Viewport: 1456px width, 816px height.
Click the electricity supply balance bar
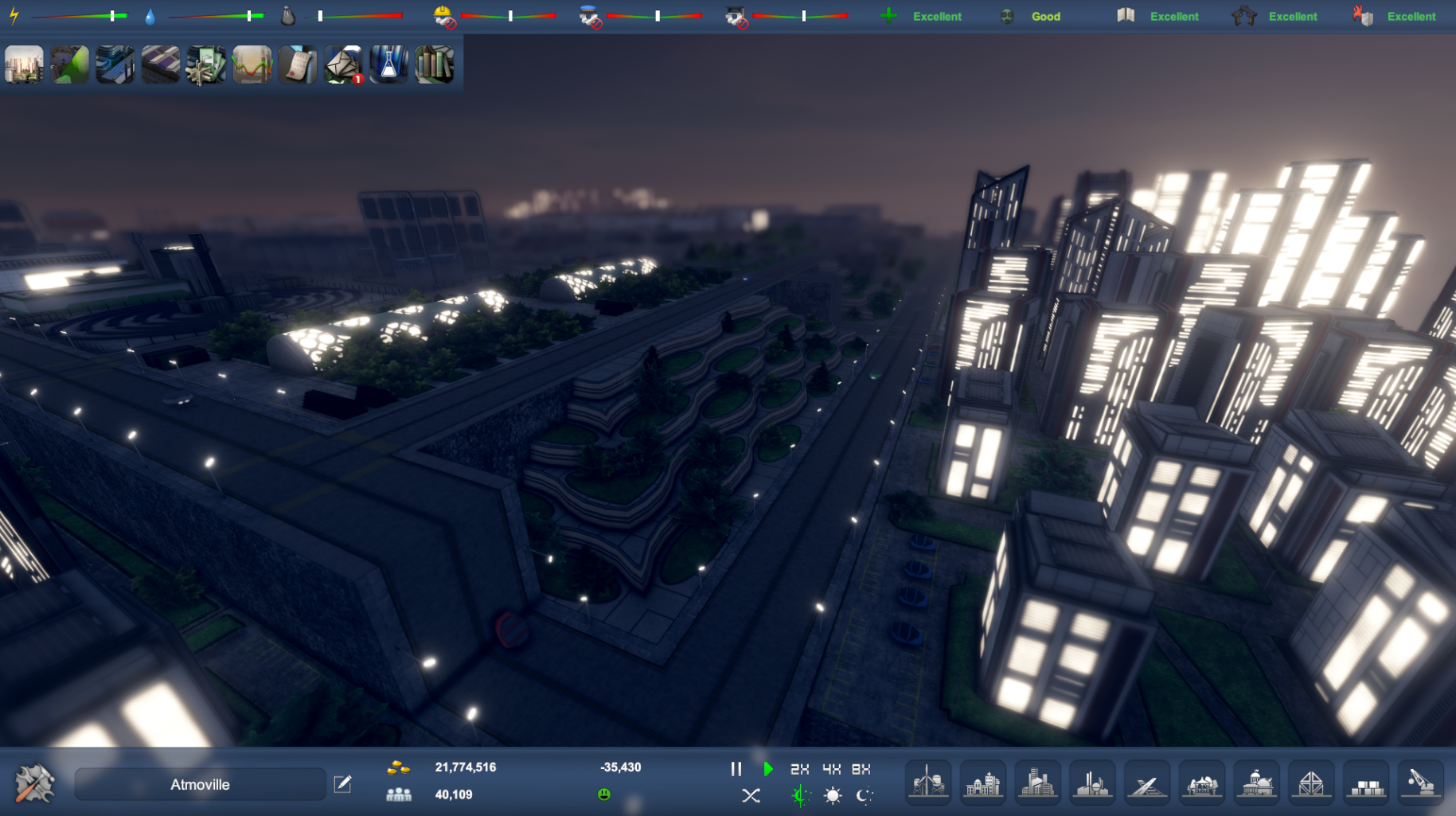tap(79, 16)
